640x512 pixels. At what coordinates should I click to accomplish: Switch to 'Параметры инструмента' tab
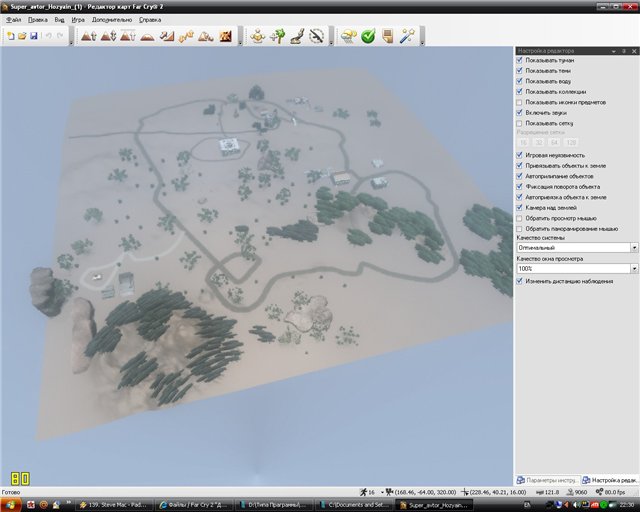click(x=547, y=479)
